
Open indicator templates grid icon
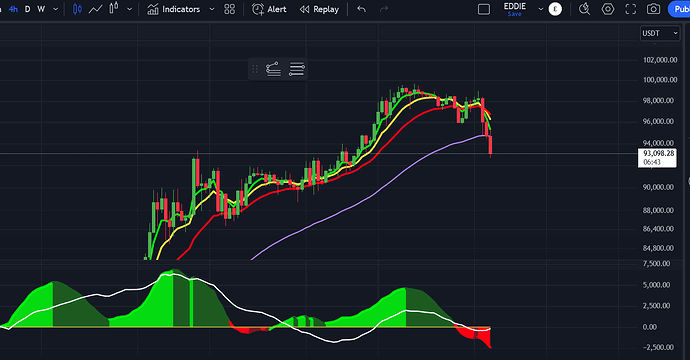(230, 9)
